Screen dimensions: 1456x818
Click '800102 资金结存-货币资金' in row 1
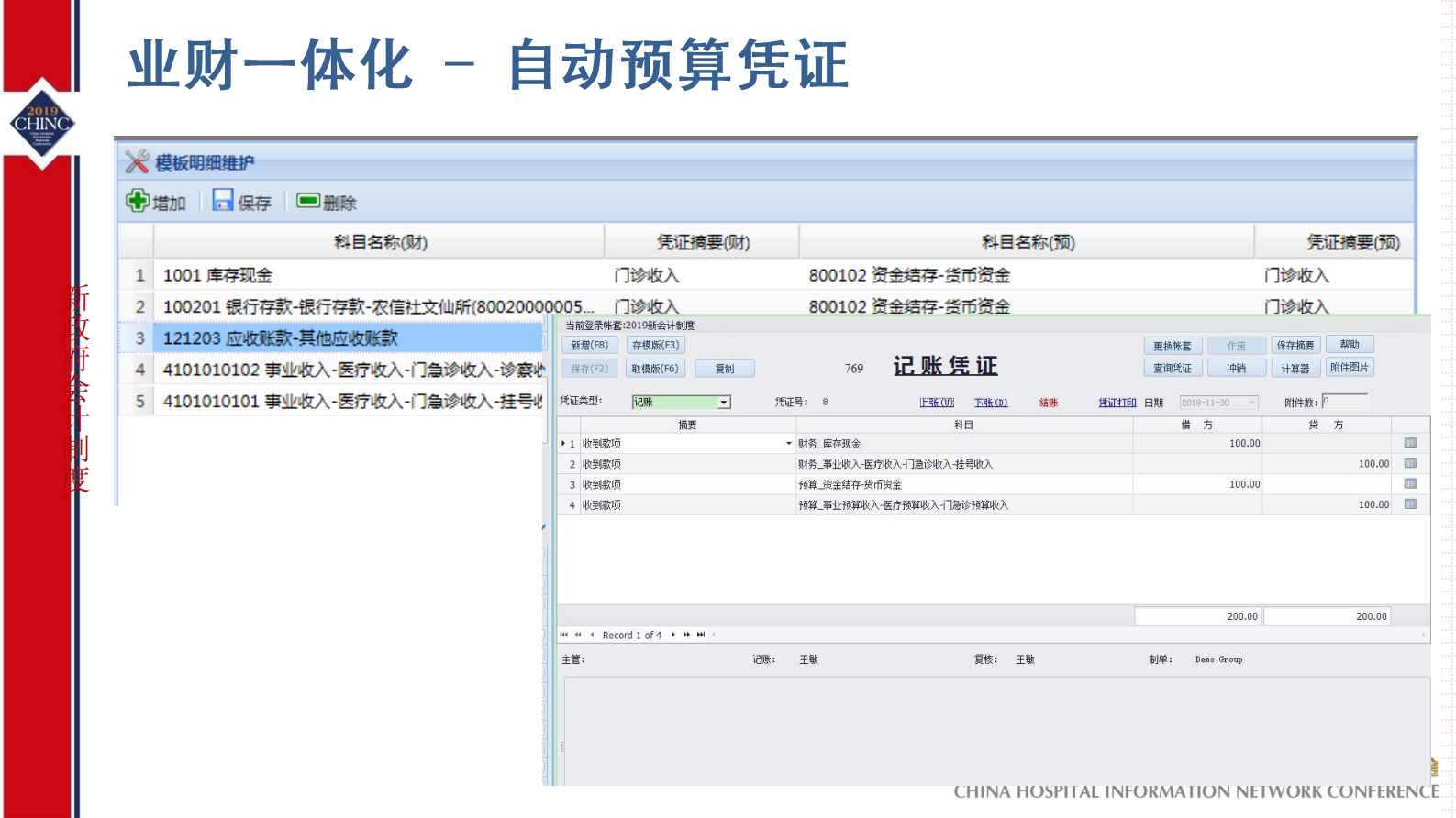(909, 275)
